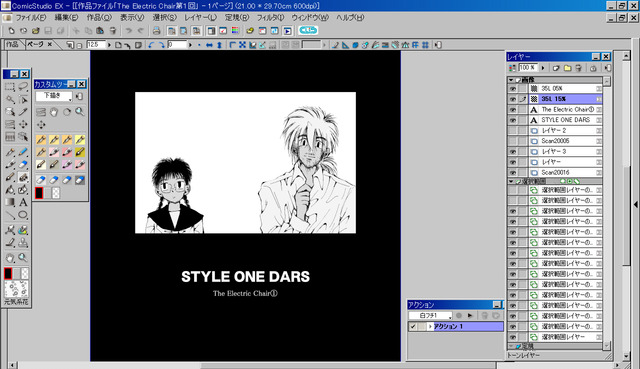
Task: Click the flip horizontal double-arrow icon
Action: [x=209, y=45]
